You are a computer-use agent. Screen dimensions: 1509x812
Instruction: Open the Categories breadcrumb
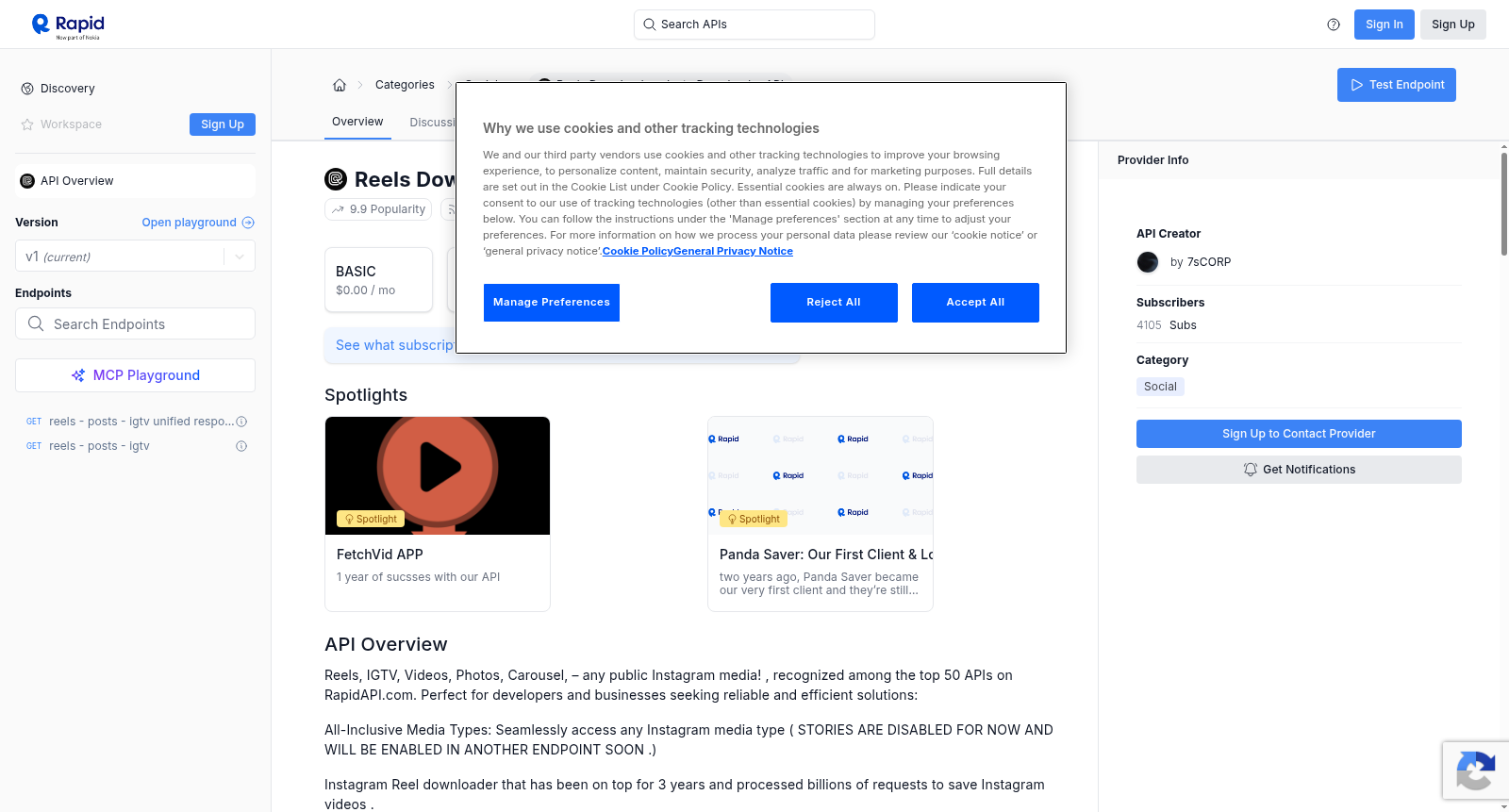pos(405,85)
